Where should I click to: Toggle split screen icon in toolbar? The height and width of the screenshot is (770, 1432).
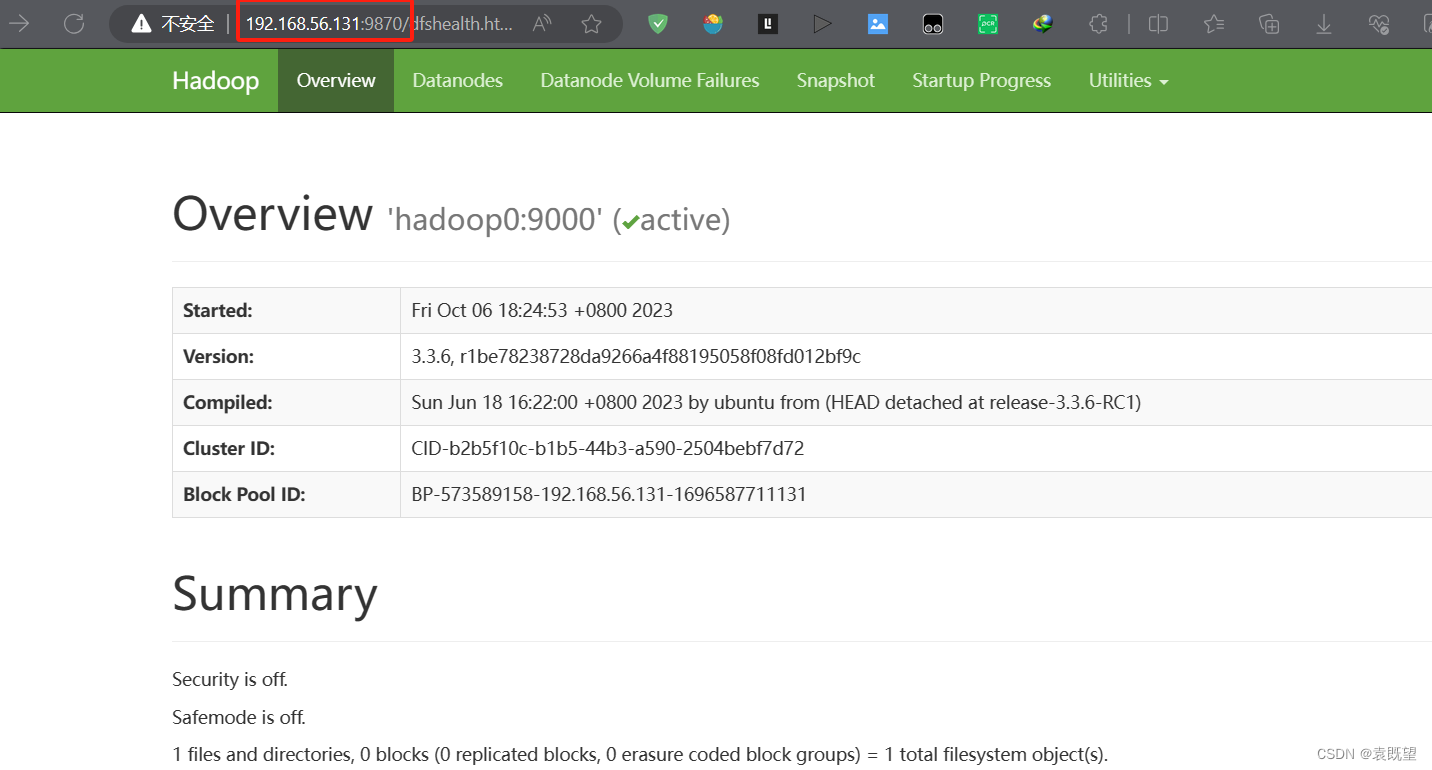point(1159,24)
